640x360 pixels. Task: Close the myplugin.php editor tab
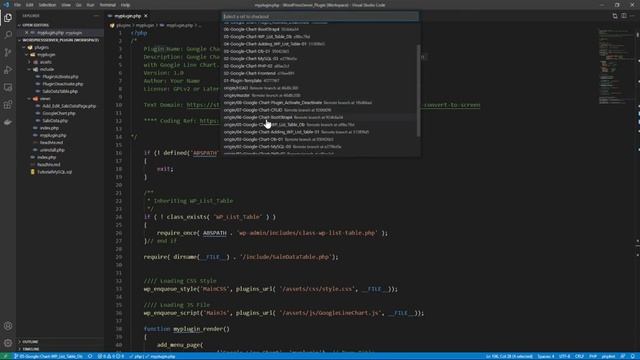point(146,16)
